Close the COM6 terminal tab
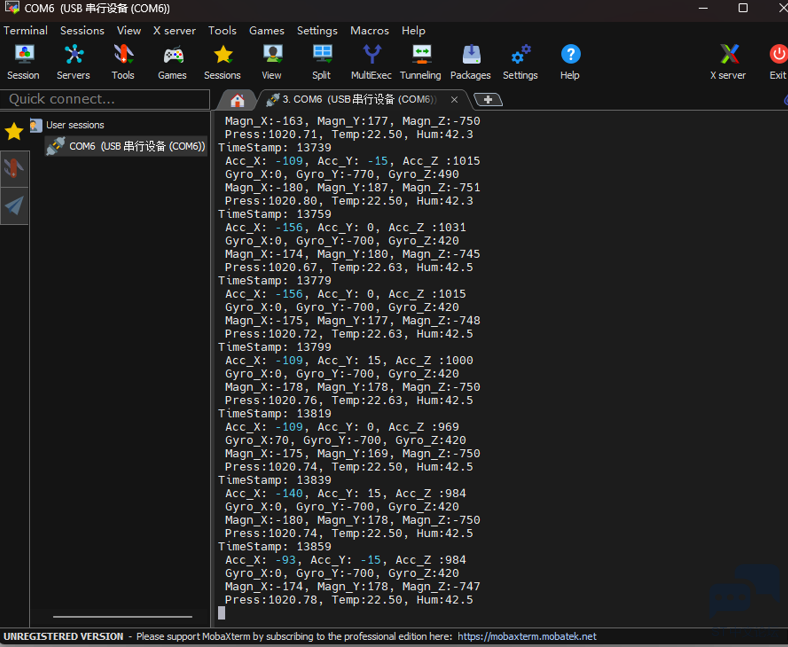 [x=455, y=100]
